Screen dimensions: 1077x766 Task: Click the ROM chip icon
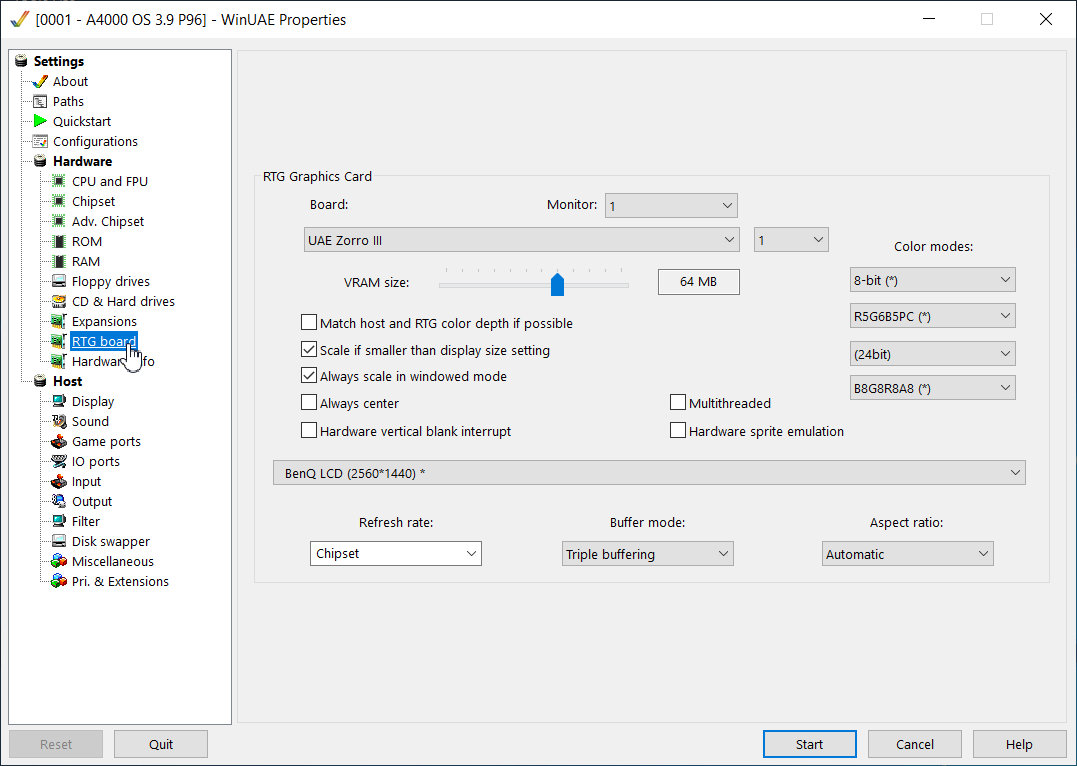click(x=59, y=241)
